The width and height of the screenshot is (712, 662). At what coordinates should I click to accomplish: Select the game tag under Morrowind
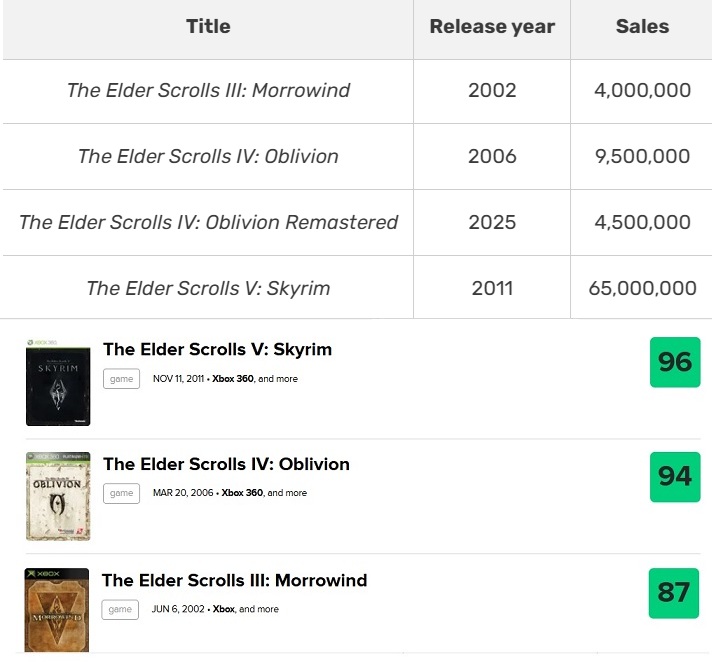120,609
